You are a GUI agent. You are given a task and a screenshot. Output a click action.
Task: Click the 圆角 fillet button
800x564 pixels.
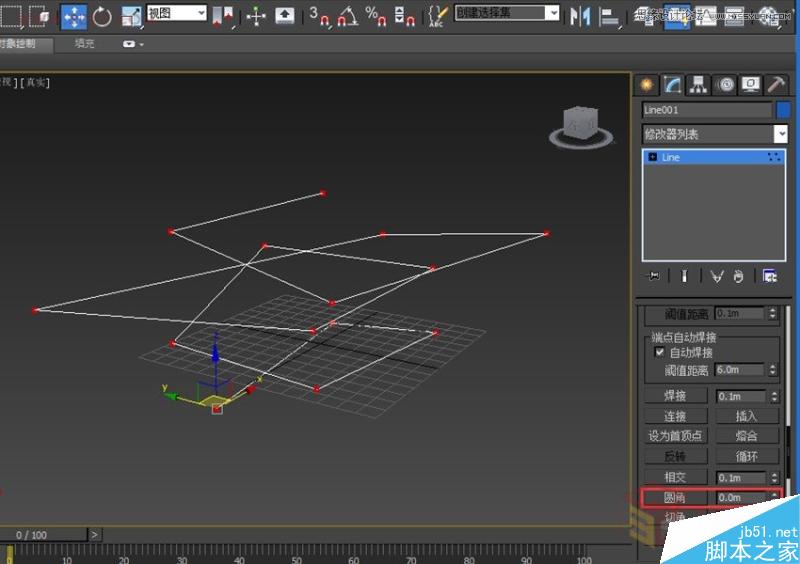[675, 497]
